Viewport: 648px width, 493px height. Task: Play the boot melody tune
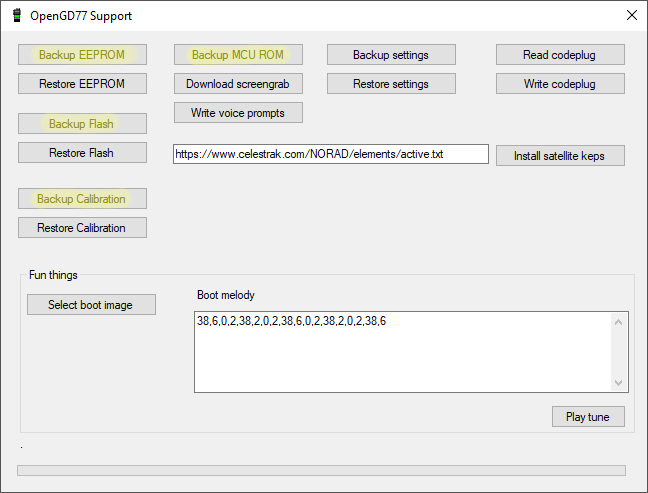pos(588,417)
